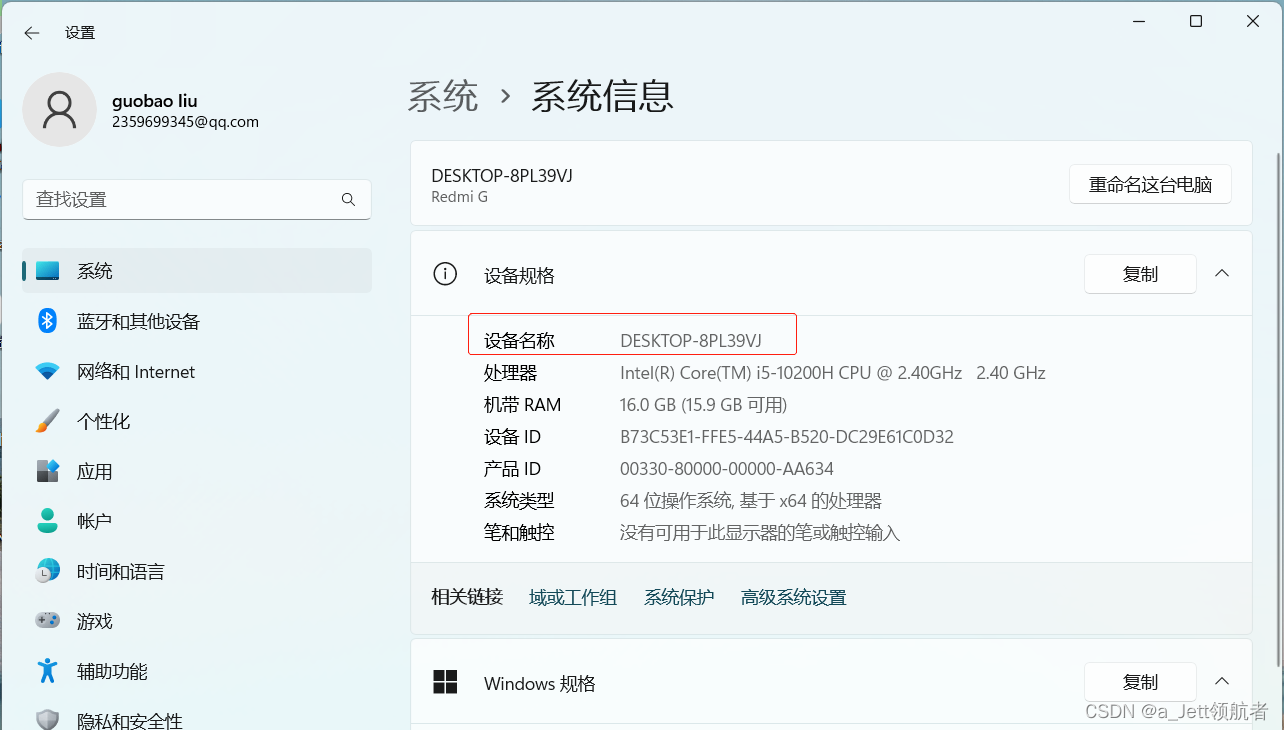Screen dimensions: 1284x730
Task: Open the 高级系统设置 link
Action: [x=793, y=597]
